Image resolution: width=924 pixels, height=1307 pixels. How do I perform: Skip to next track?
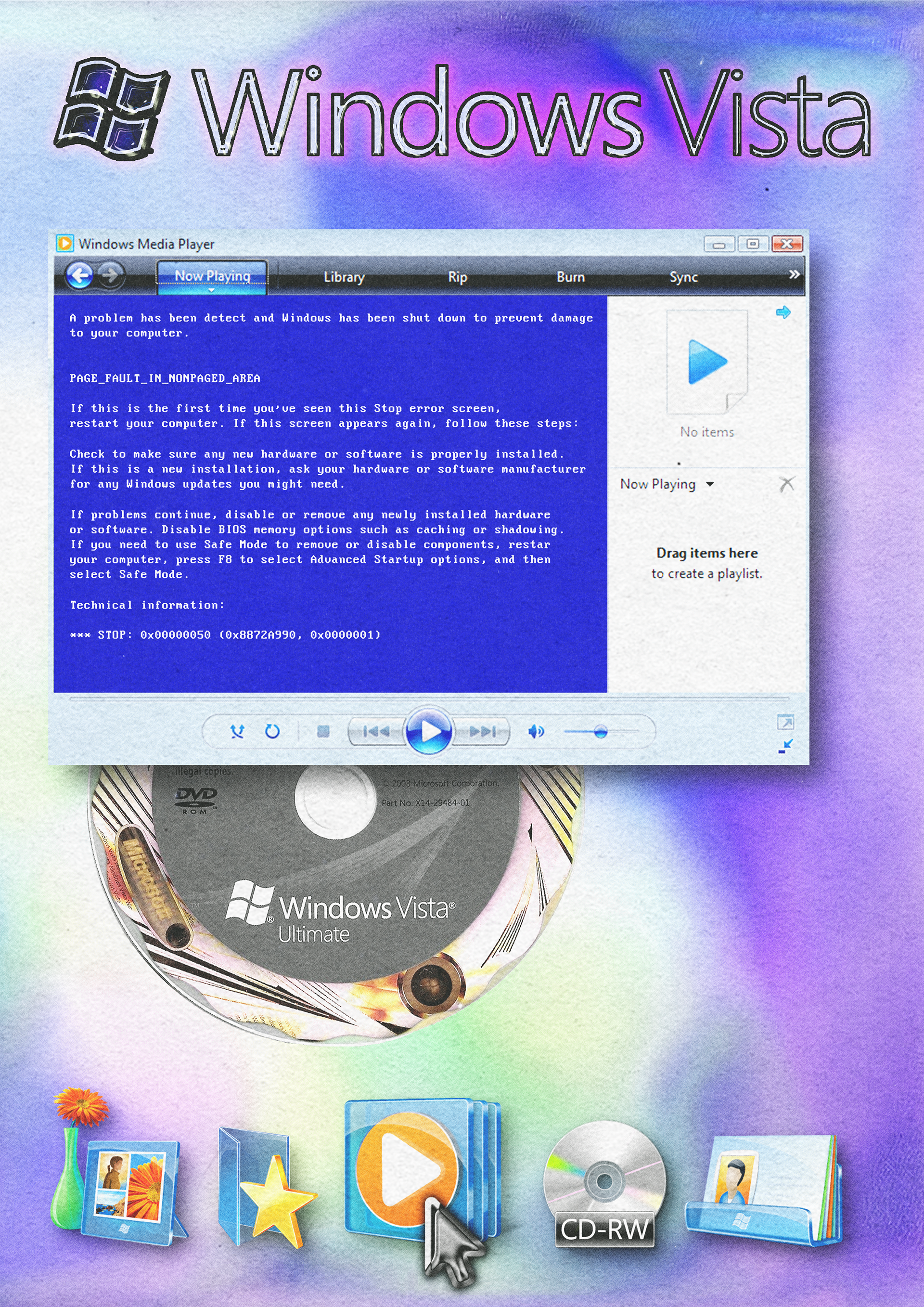click(483, 731)
